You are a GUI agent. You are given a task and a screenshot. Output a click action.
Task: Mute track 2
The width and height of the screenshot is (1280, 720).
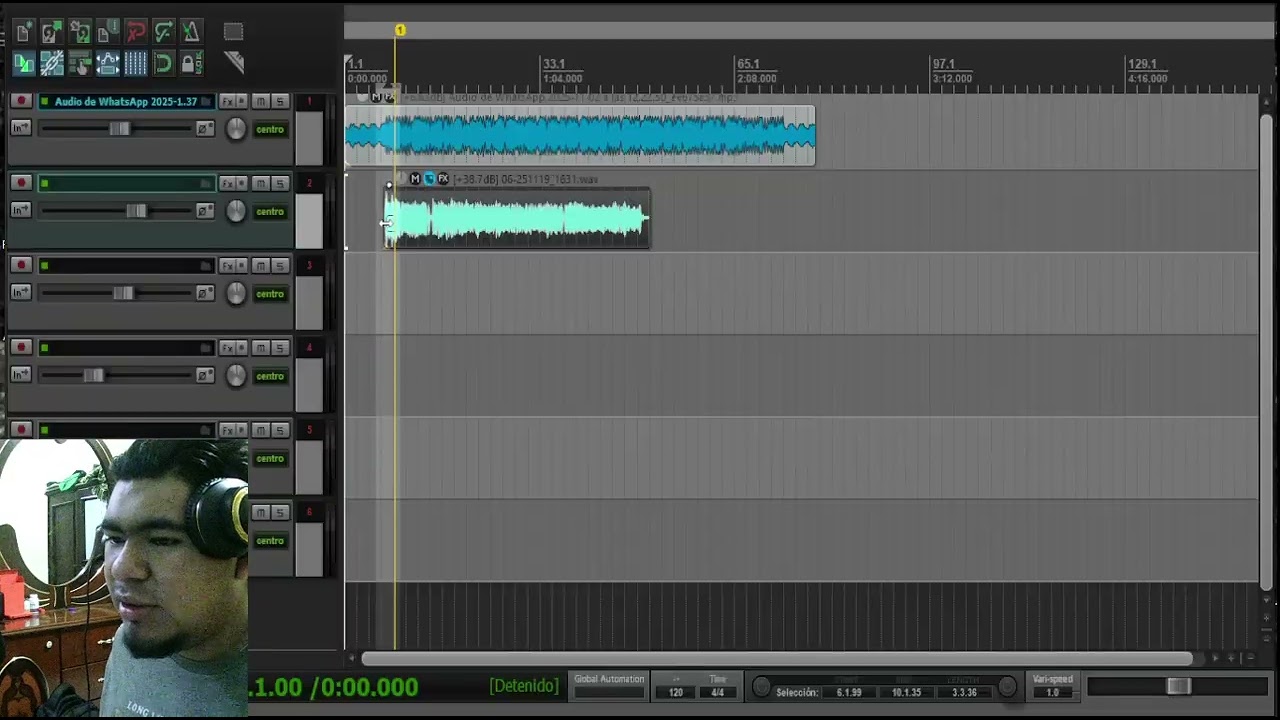point(260,183)
